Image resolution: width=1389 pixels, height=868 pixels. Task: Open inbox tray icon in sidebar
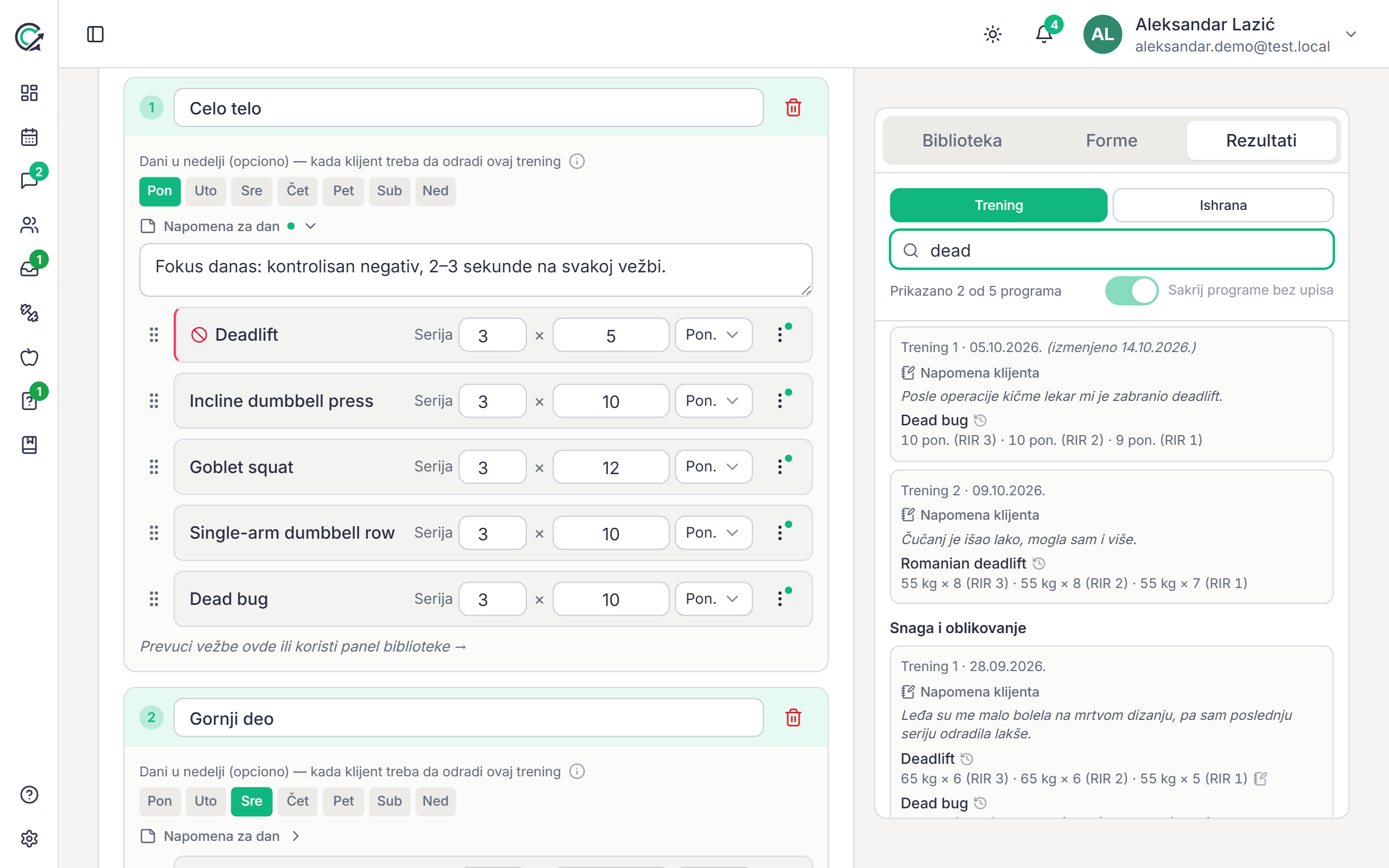pyautogui.click(x=29, y=269)
